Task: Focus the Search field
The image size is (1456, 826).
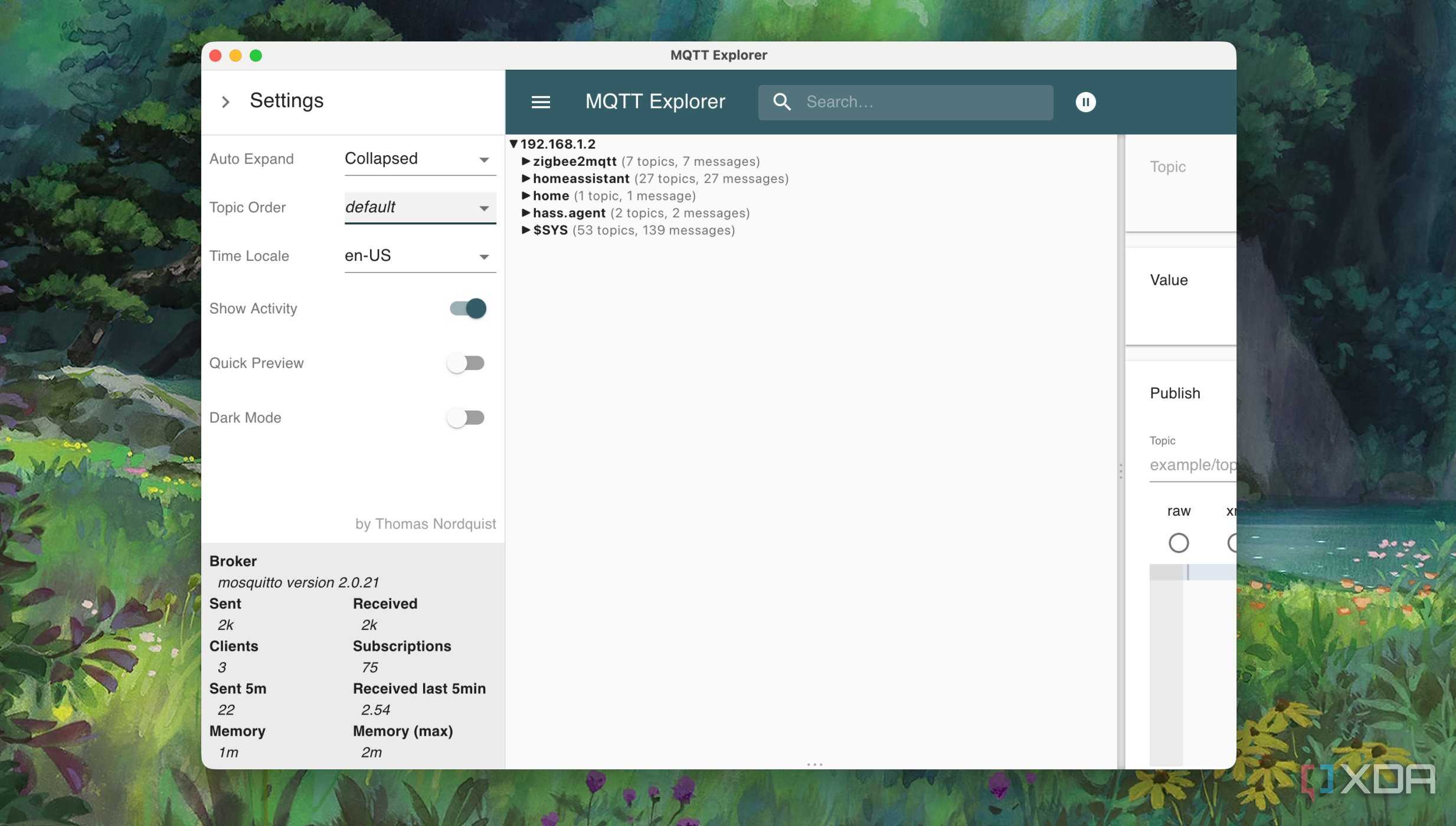Action: pyautogui.click(x=905, y=102)
